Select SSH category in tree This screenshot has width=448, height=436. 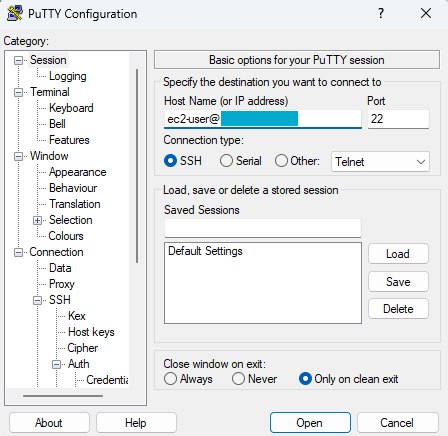pyautogui.click(x=60, y=300)
